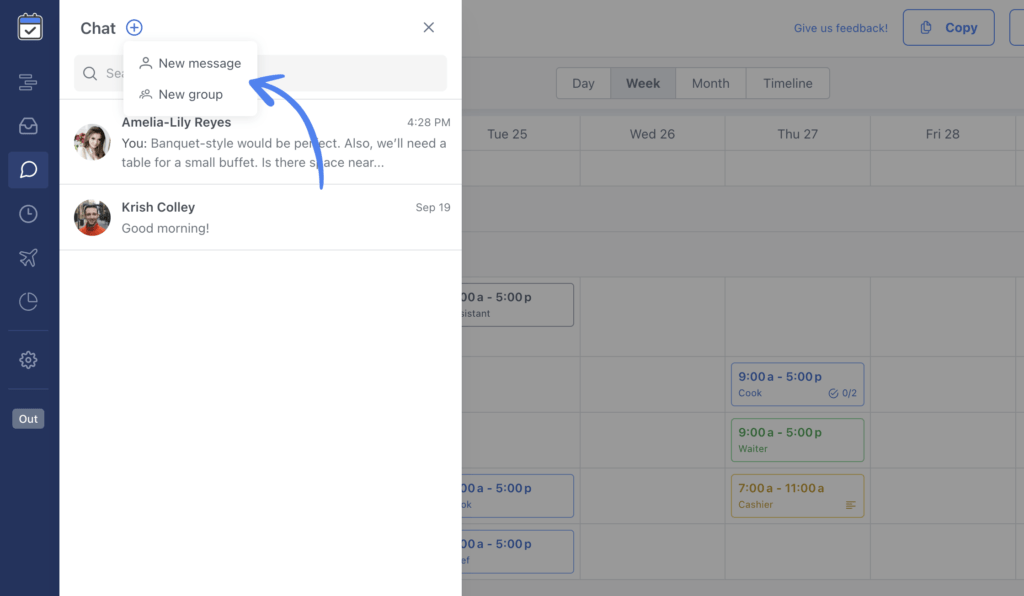This screenshot has width=1024, height=596.
Task: Open settings from the gear icon
Action: (28, 360)
